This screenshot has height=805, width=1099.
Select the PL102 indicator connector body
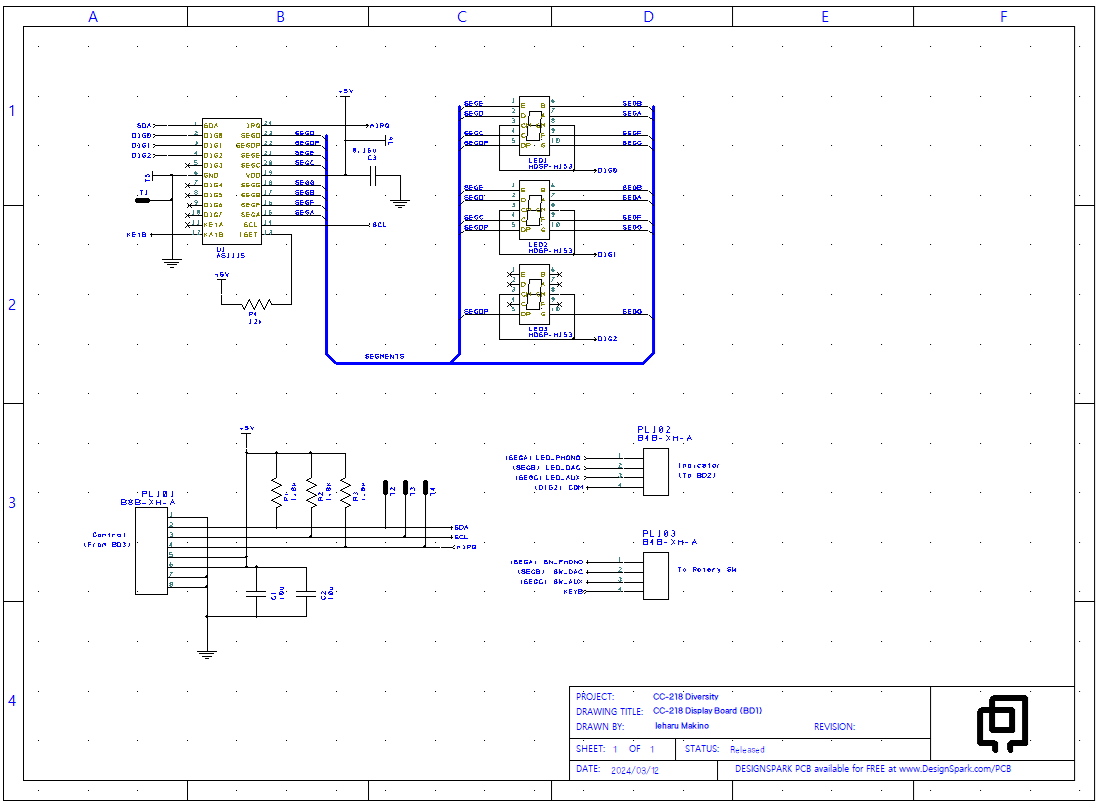point(656,472)
